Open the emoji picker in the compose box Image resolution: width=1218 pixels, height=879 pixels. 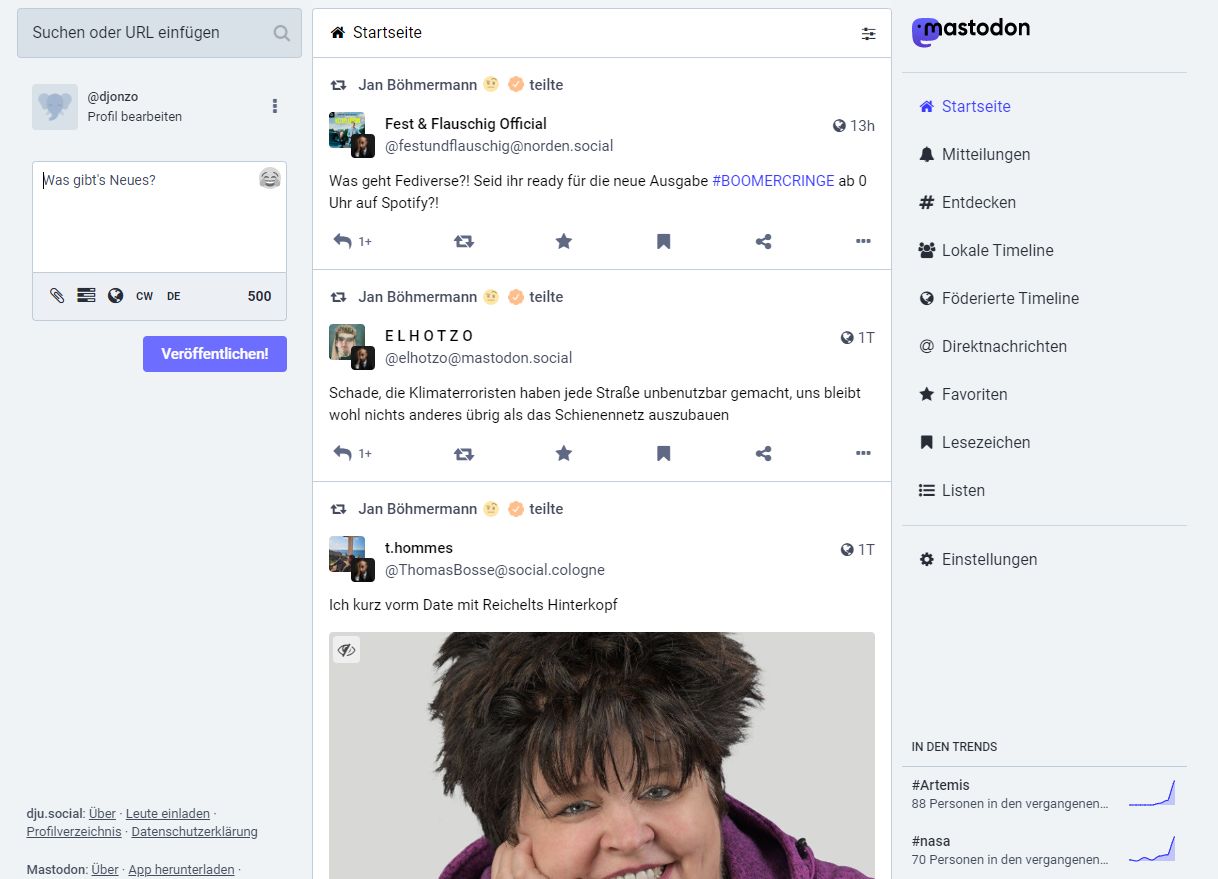(269, 179)
